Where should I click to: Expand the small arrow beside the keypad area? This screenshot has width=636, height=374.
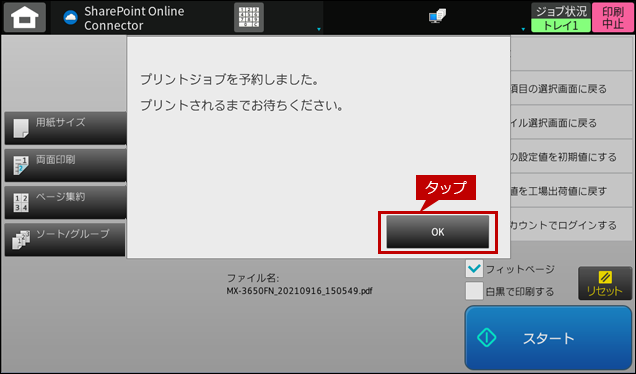click(x=319, y=29)
